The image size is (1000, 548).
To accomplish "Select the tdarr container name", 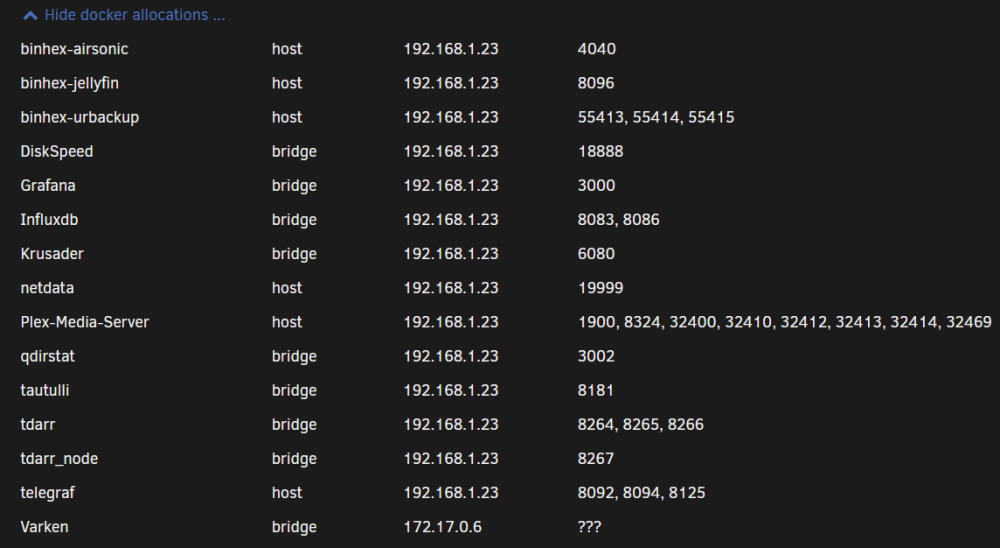I will [38, 424].
